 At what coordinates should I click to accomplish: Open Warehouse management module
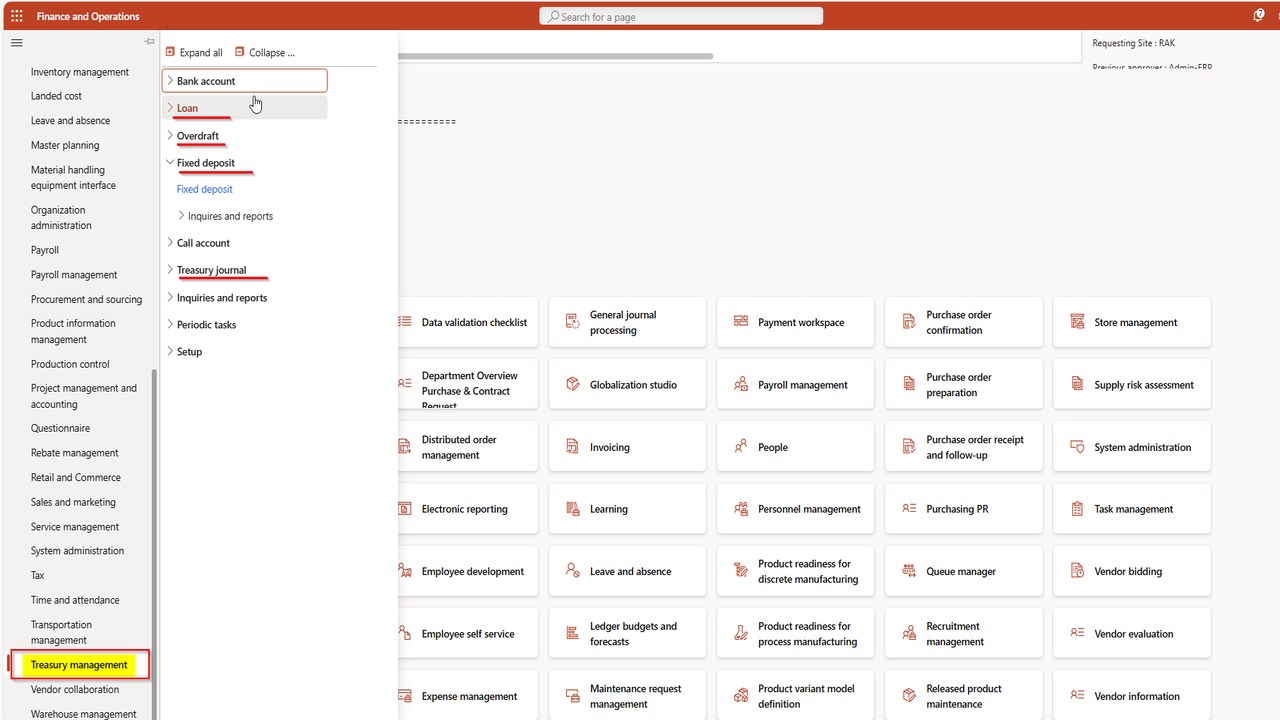(x=83, y=714)
